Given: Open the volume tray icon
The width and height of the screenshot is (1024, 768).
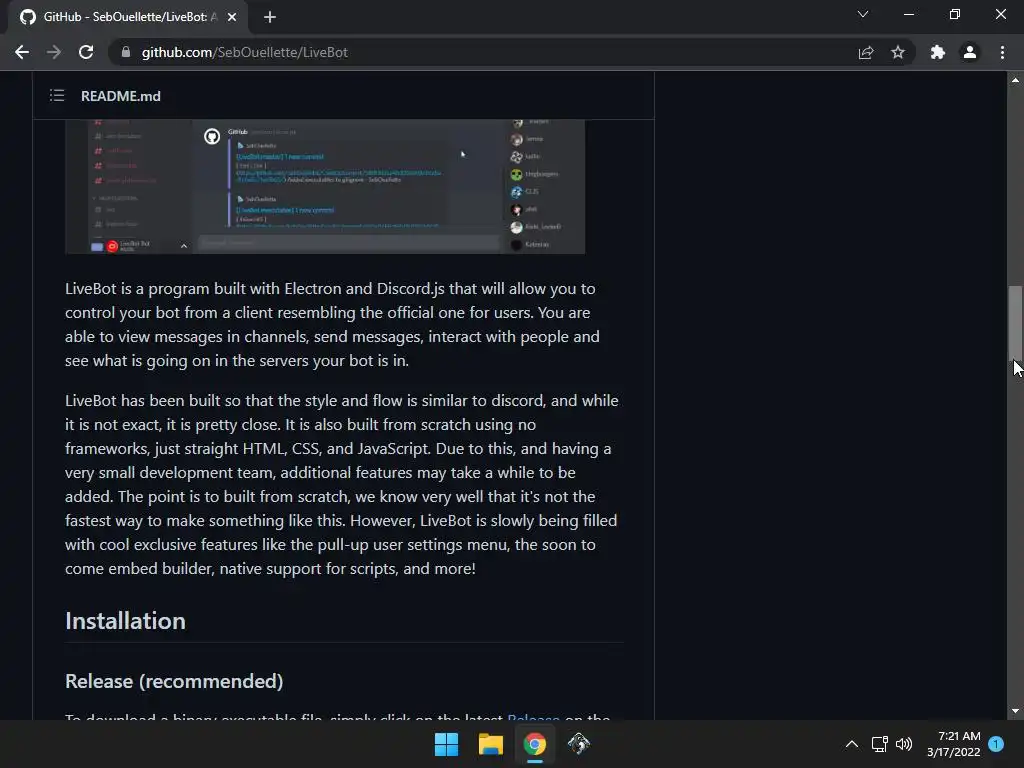Looking at the screenshot, I should coord(904,744).
